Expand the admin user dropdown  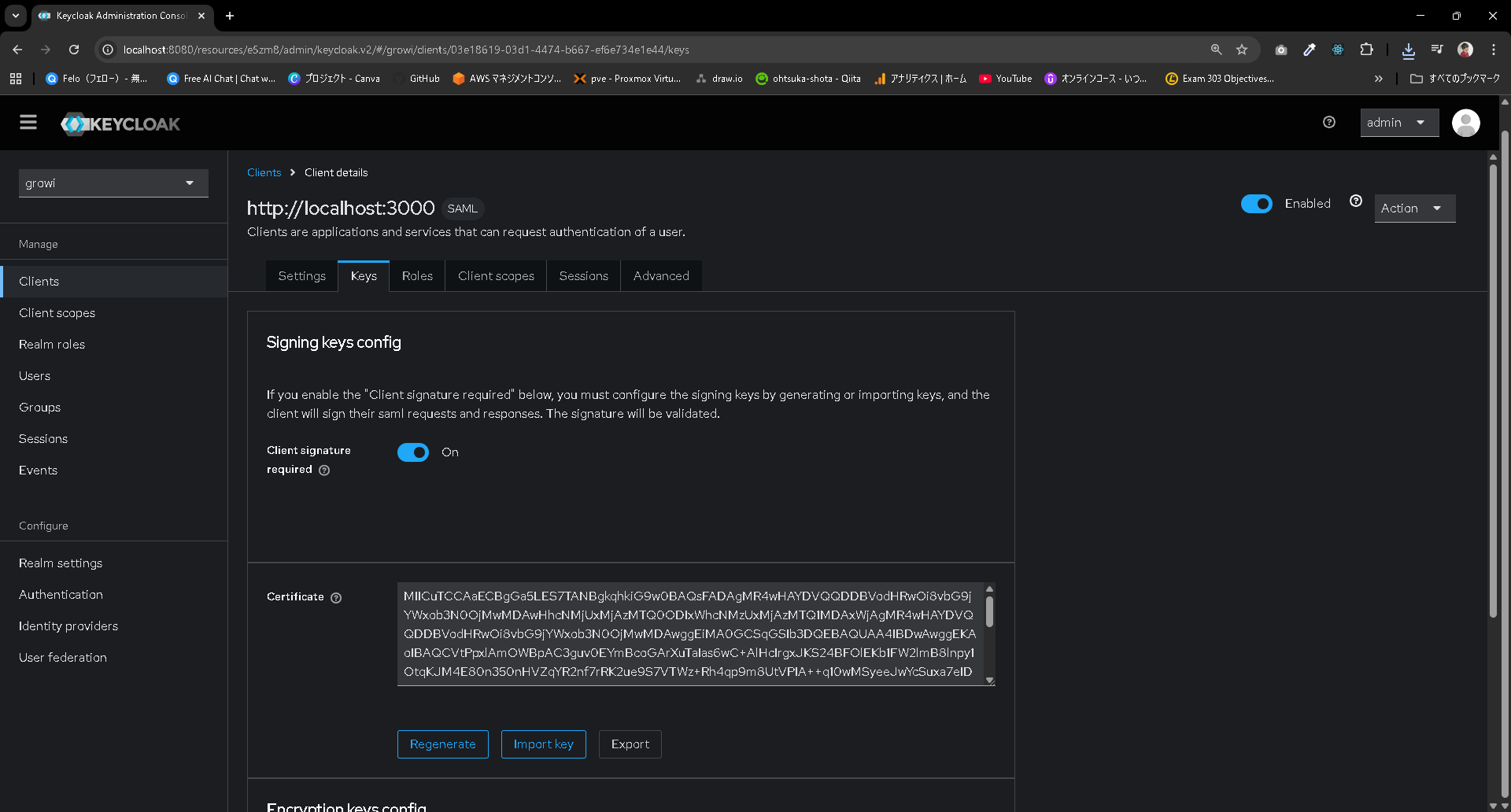click(1399, 123)
